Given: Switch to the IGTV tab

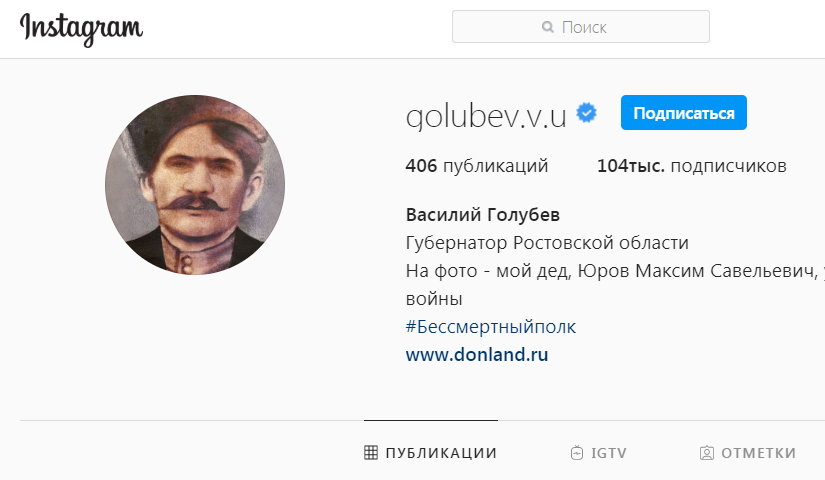Looking at the screenshot, I should point(599,453).
